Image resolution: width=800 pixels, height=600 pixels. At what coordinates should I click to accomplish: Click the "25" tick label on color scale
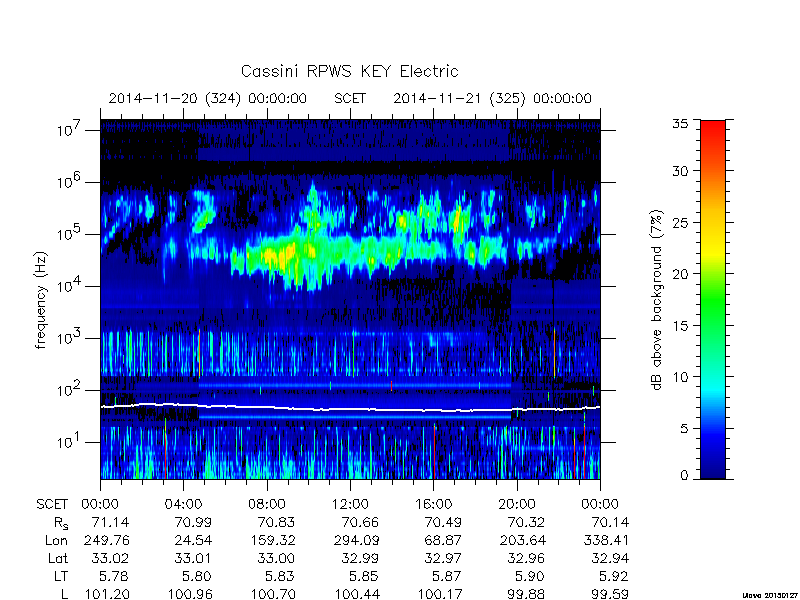pos(680,222)
